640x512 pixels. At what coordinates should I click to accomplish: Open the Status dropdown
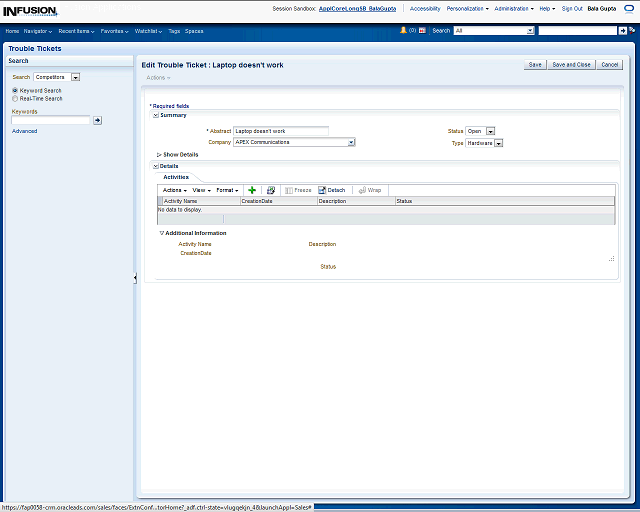[491, 131]
